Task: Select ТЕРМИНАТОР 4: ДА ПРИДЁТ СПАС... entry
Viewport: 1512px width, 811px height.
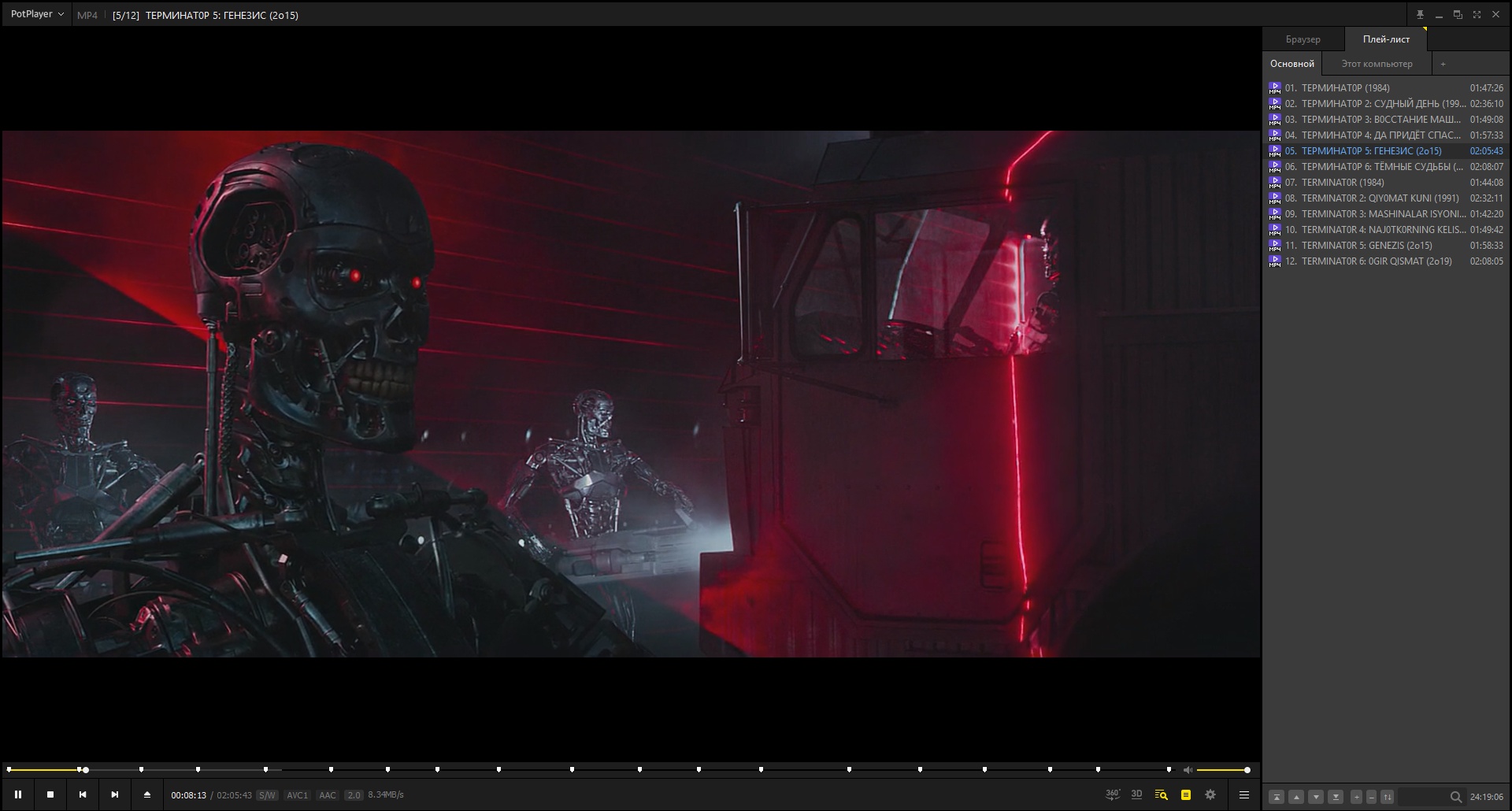Action: pos(1386,135)
